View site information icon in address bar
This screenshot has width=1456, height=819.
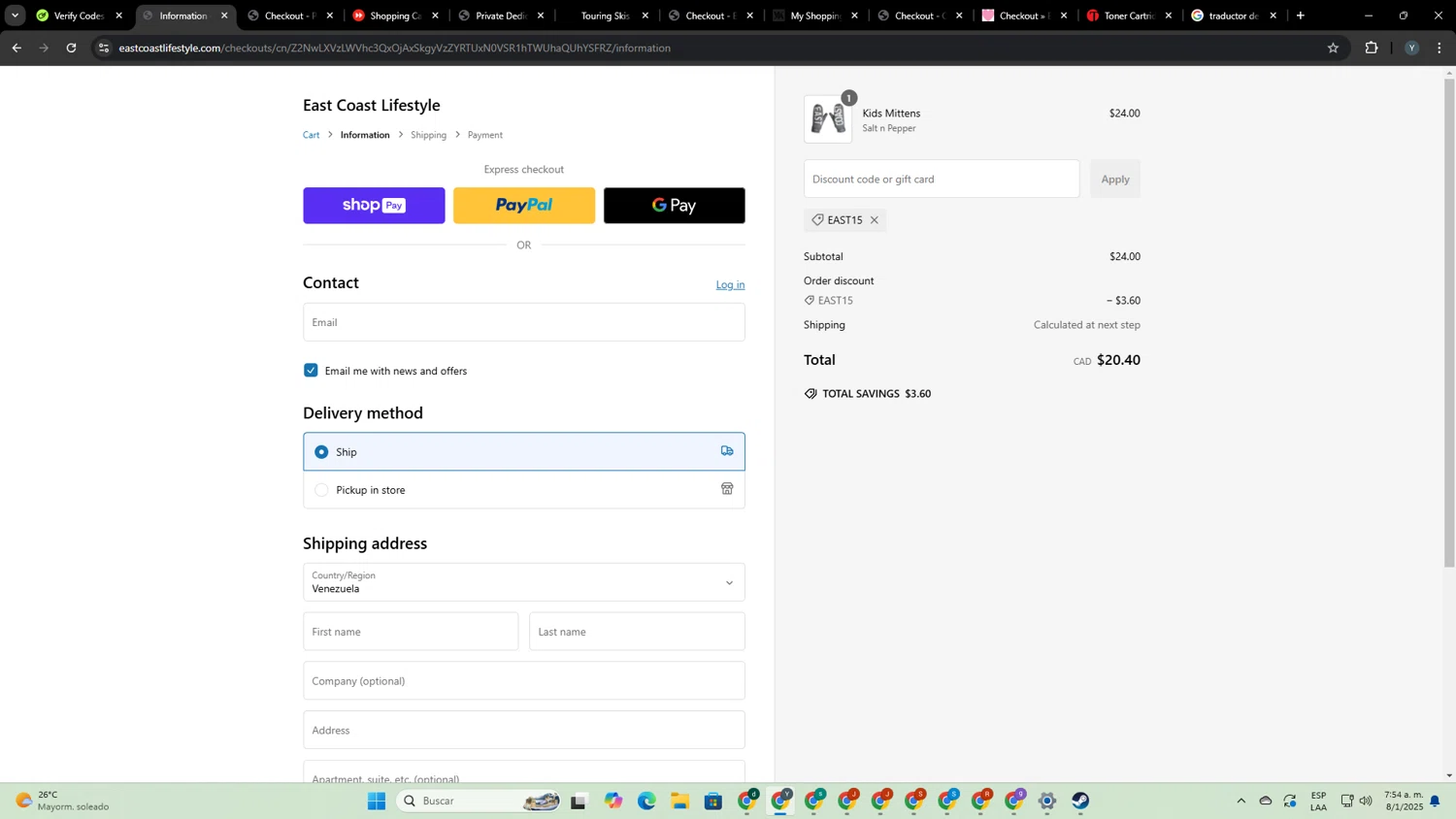(104, 48)
